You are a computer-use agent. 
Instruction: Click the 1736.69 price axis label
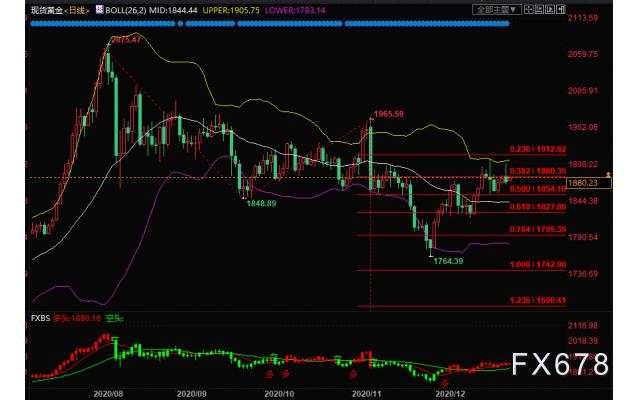click(x=583, y=273)
